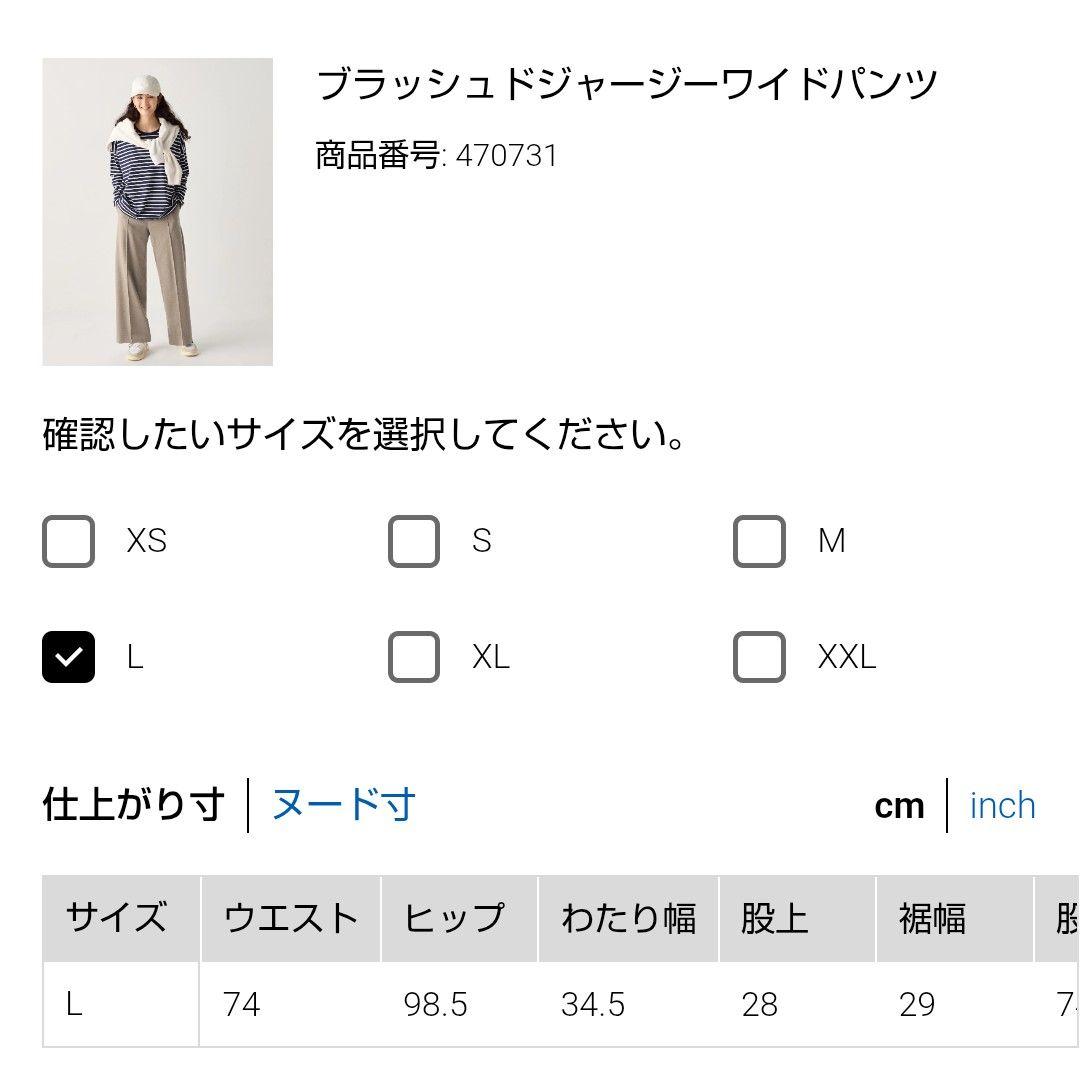Switch to the ヌード寸 tab
Viewport: 1080px width, 1080px height.
pos(343,805)
